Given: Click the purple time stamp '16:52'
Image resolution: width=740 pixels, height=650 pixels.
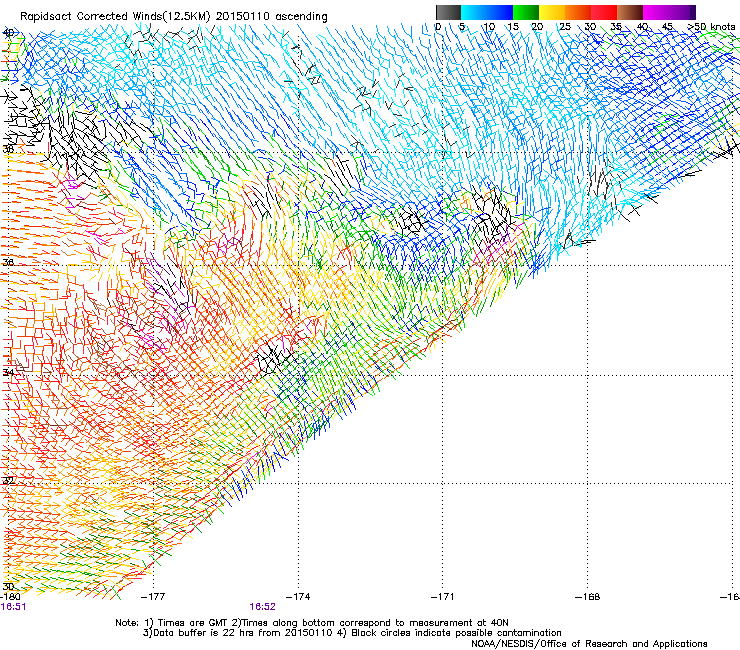Looking at the screenshot, I should 262,607.
